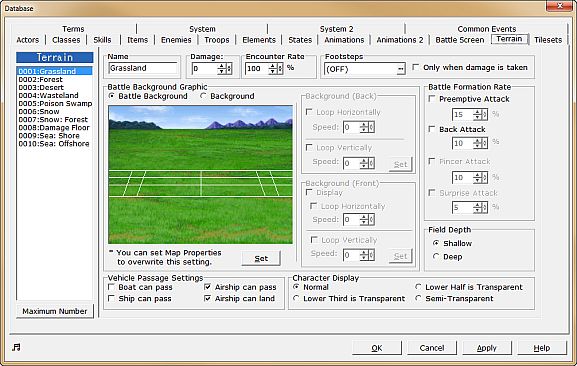The height and width of the screenshot is (366, 577).
Task: Switch to the Animations tab
Action: tap(344, 40)
